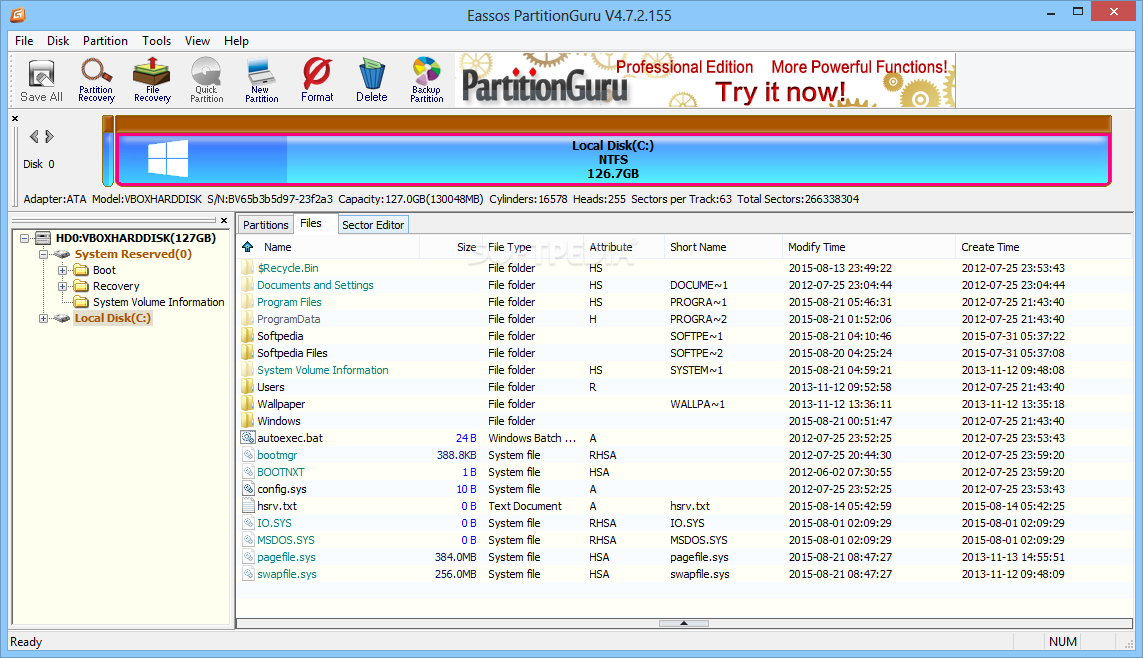Select the BOOTNXT file row
The image size is (1143, 658).
[x=684, y=472]
